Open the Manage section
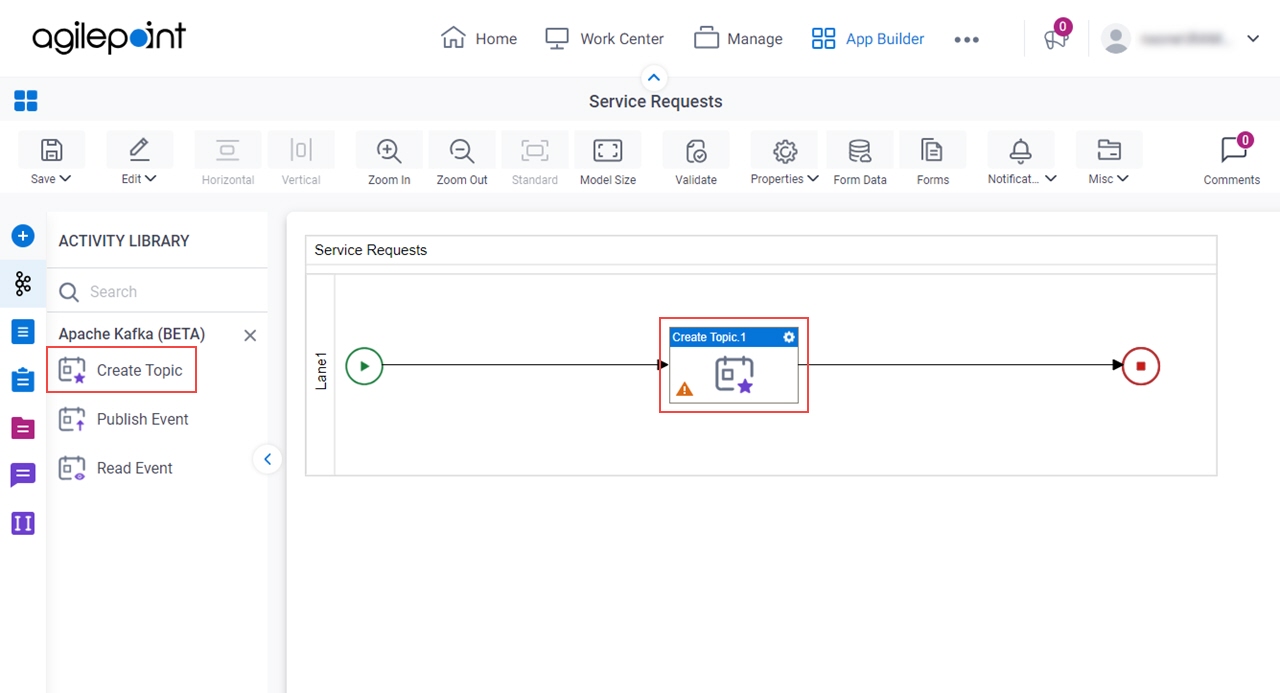Screen dimensions: 1280x693 tap(738, 39)
